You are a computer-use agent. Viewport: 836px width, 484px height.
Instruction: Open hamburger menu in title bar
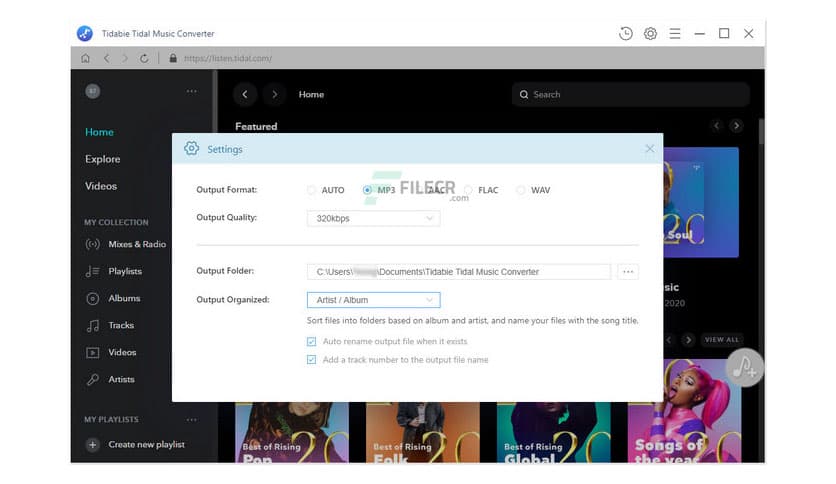(674, 34)
